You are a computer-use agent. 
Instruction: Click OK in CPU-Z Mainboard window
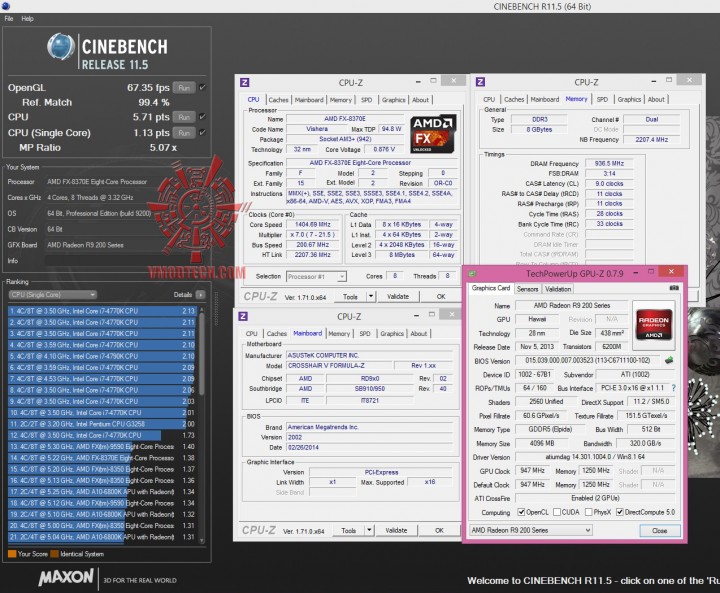pos(439,530)
